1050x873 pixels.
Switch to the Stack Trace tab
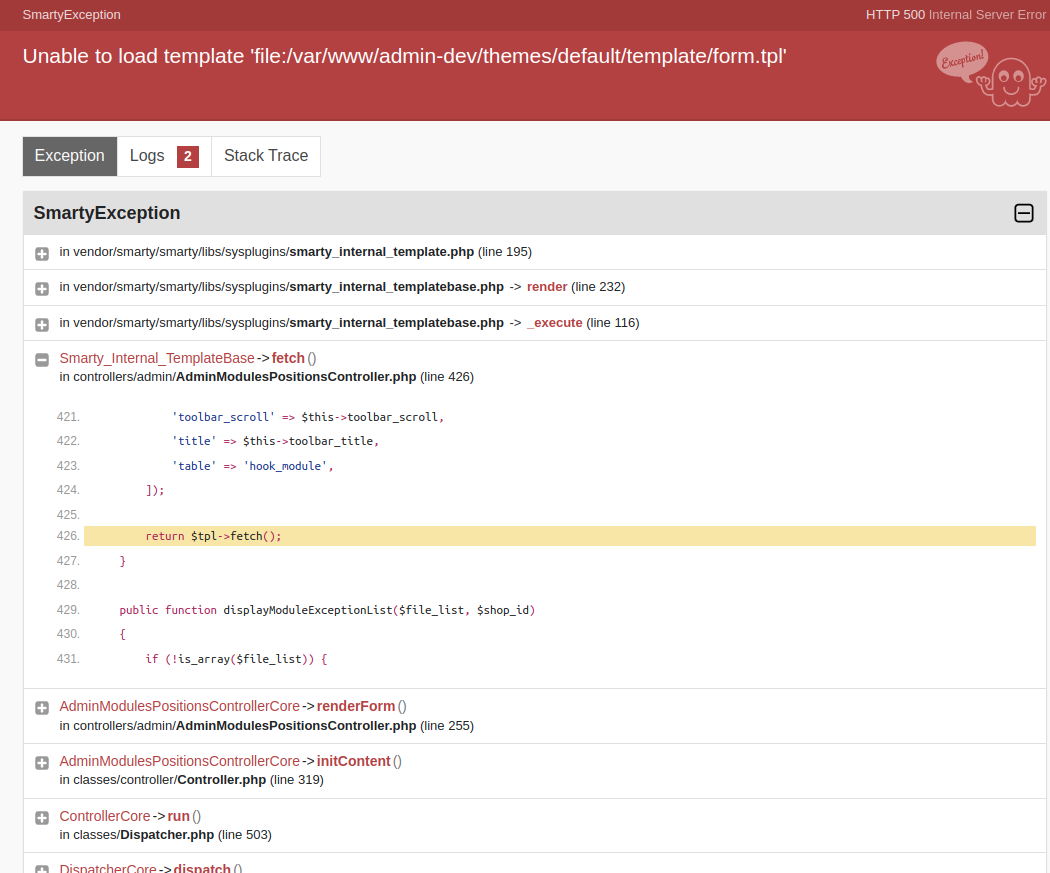[265, 156]
